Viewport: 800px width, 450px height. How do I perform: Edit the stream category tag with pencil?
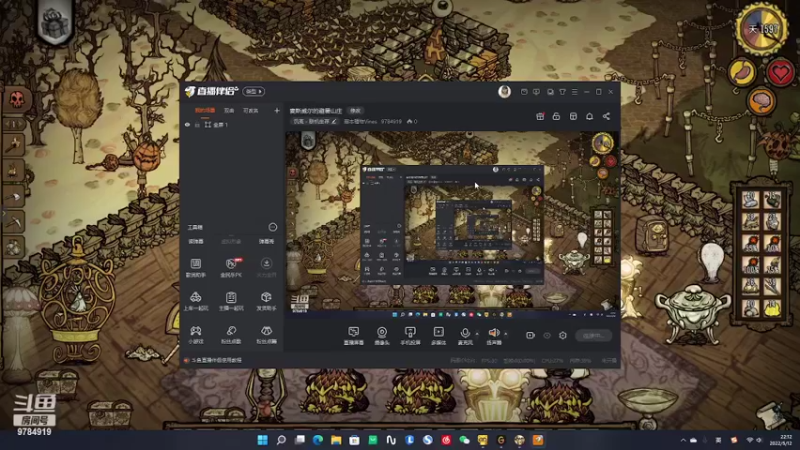click(x=334, y=121)
